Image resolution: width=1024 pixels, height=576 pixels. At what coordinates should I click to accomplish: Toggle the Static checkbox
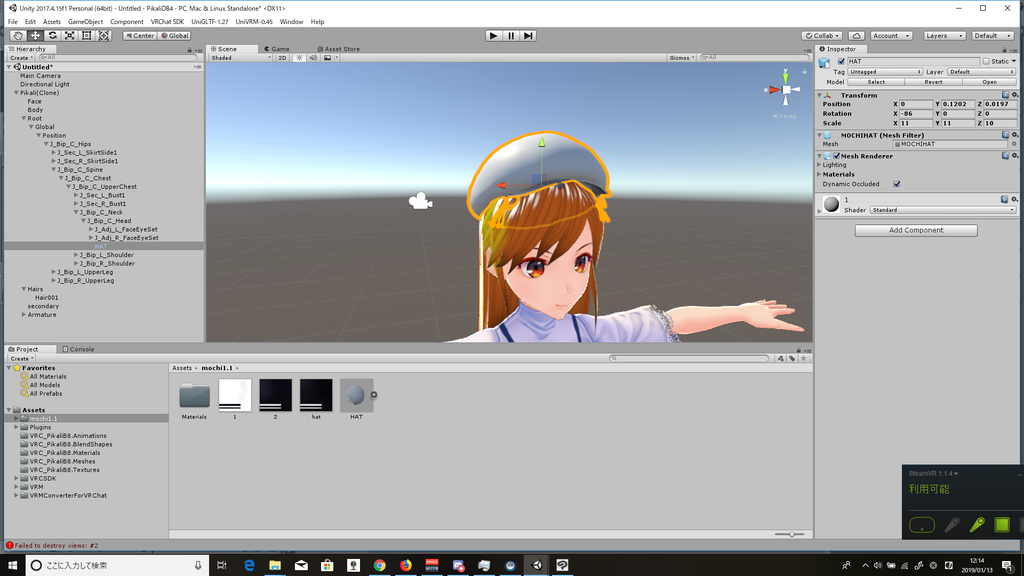[x=986, y=61]
